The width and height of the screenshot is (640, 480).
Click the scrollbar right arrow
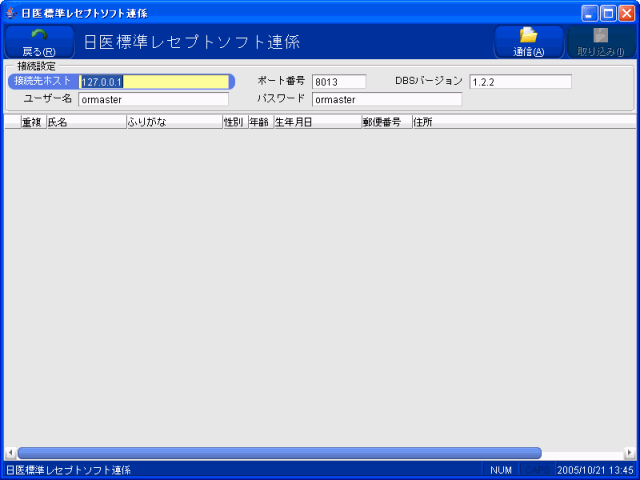tap(630, 453)
